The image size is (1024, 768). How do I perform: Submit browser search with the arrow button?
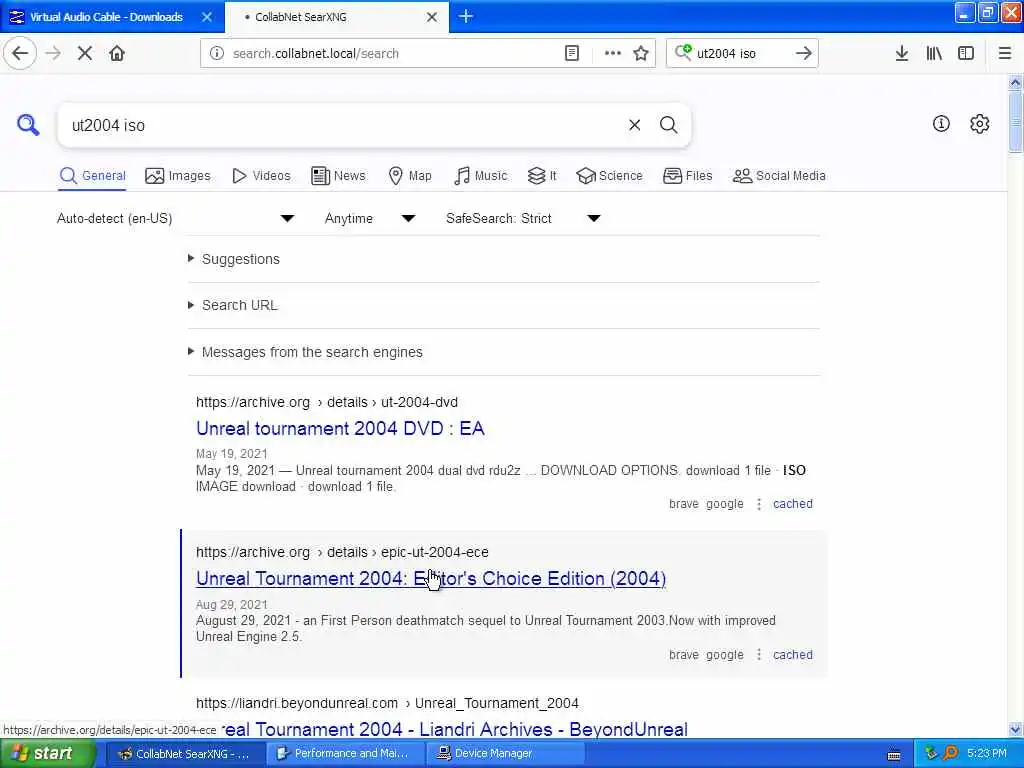click(803, 53)
